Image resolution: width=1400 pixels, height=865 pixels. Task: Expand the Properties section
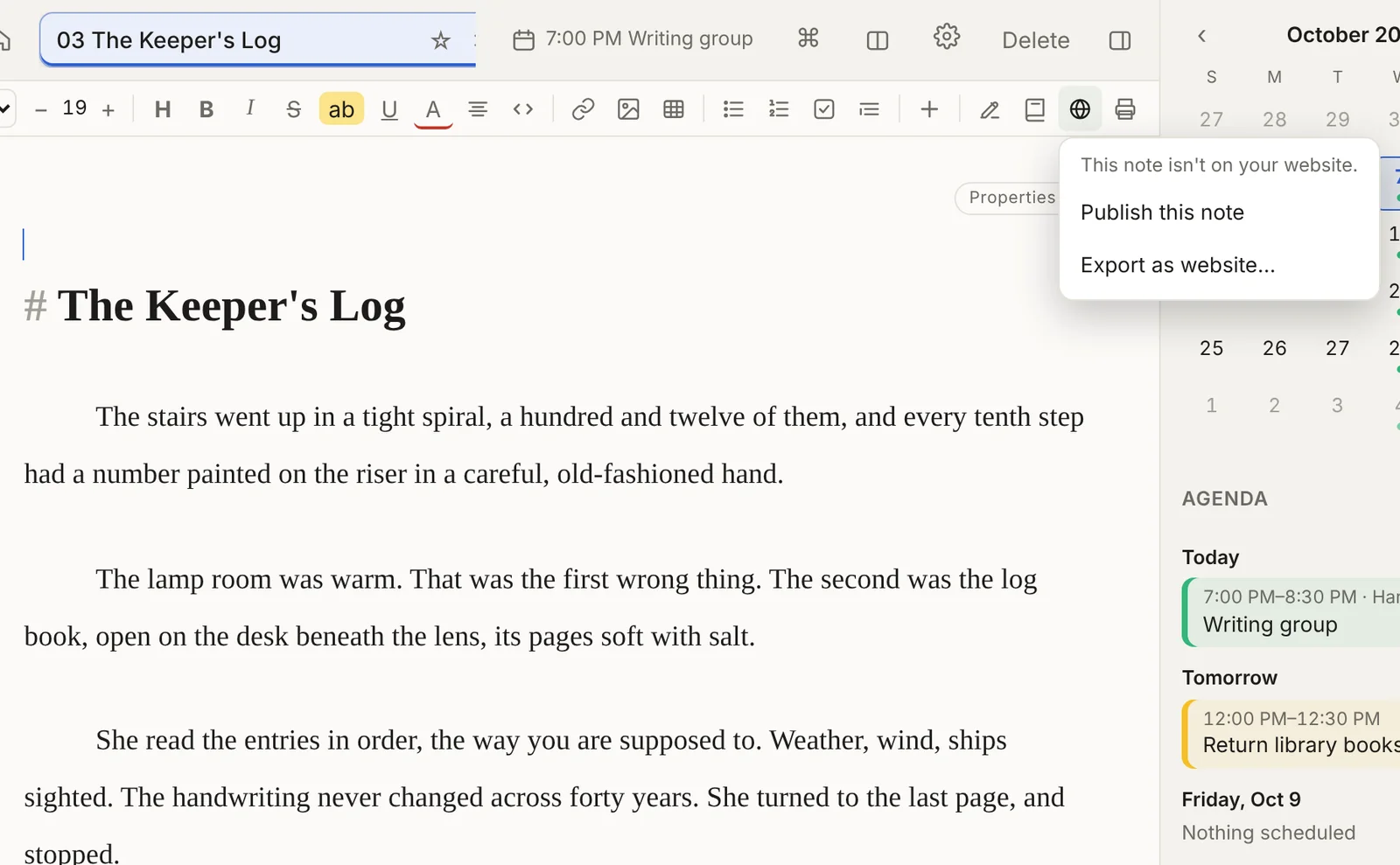click(x=1008, y=198)
